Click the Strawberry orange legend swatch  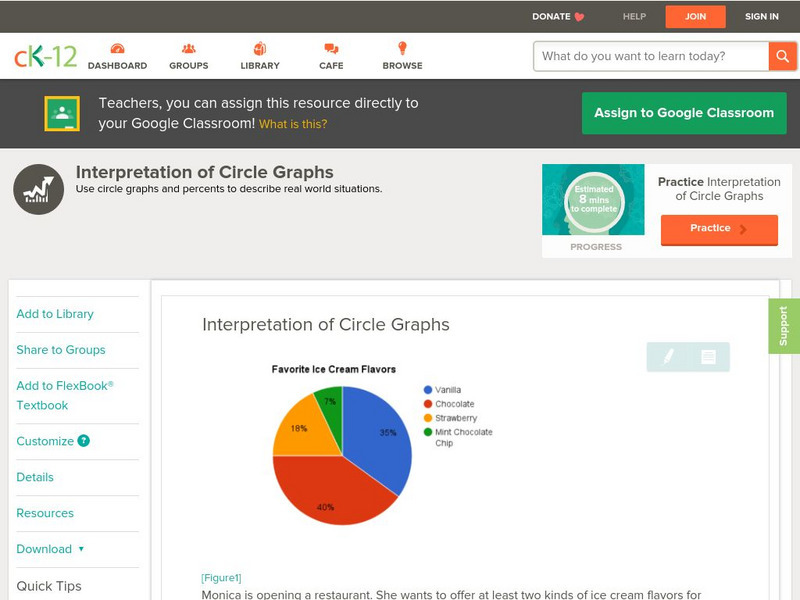[x=428, y=418]
